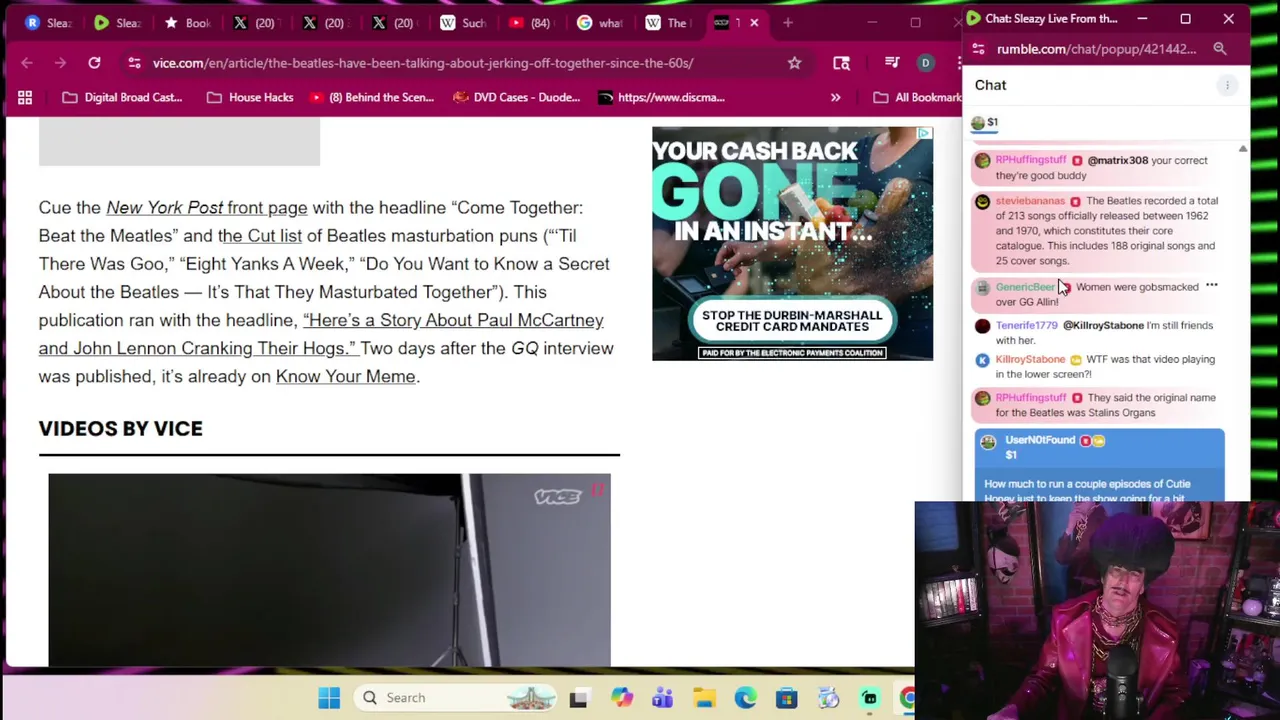Open Microsoft Edge from taskbar
This screenshot has height=720, width=1280.
[x=746, y=698]
